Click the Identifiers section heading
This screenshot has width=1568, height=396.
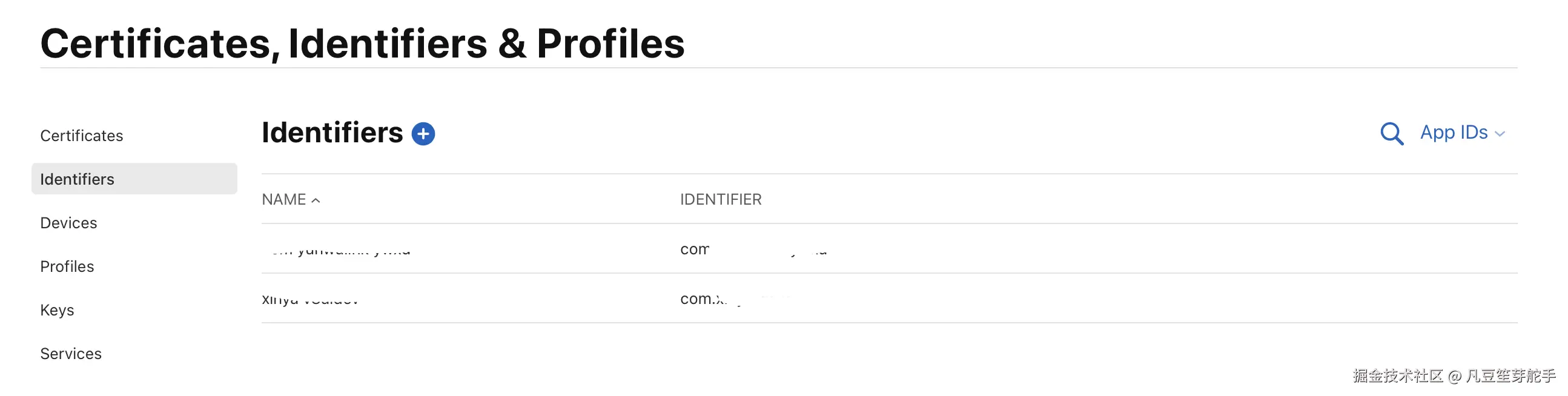(x=332, y=133)
